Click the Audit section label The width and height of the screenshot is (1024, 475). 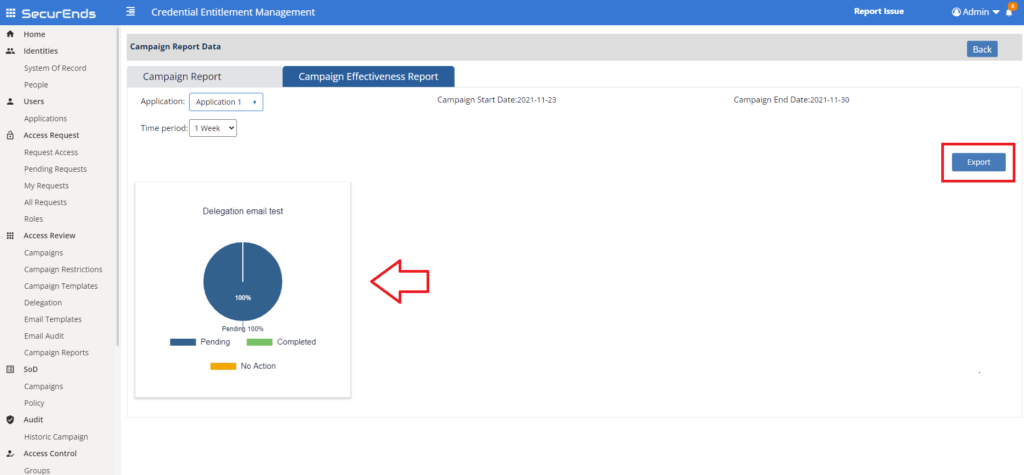tap(33, 420)
